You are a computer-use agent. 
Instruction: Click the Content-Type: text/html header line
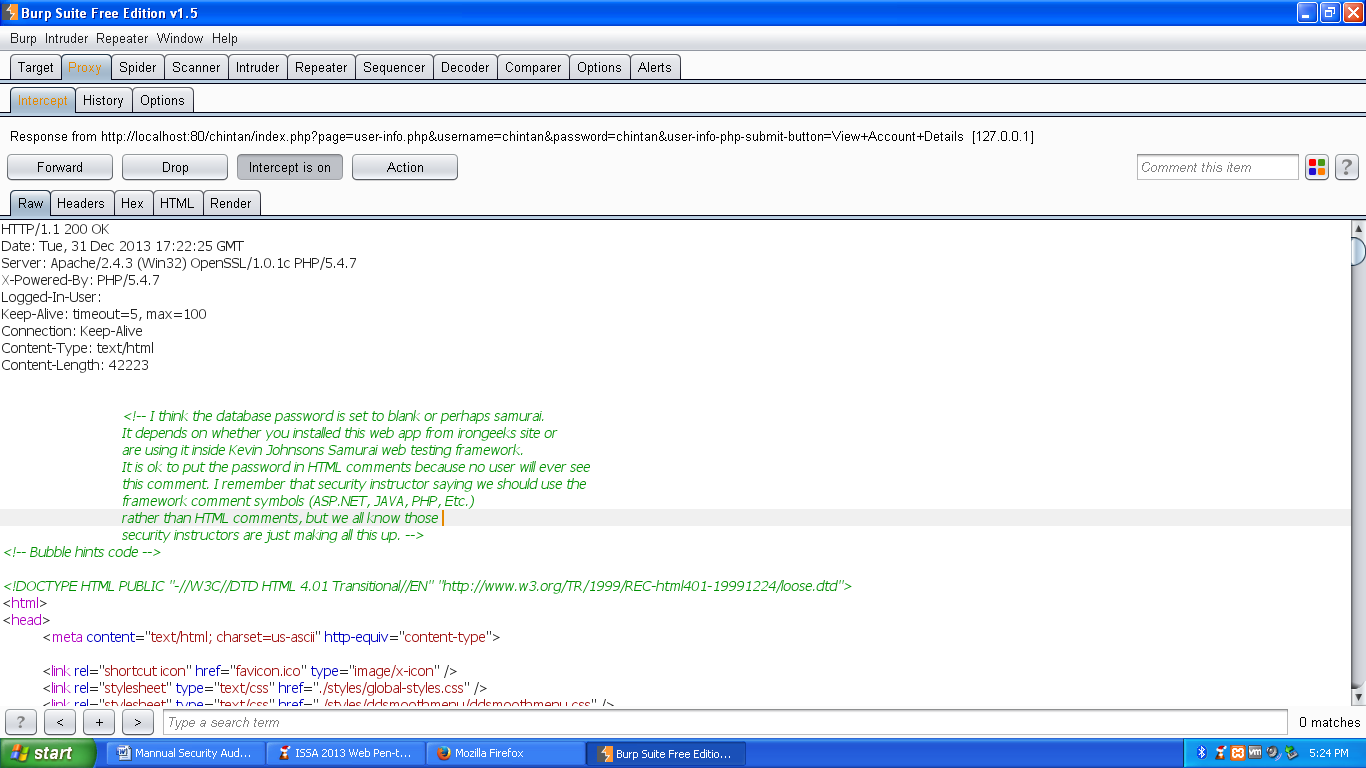78,348
